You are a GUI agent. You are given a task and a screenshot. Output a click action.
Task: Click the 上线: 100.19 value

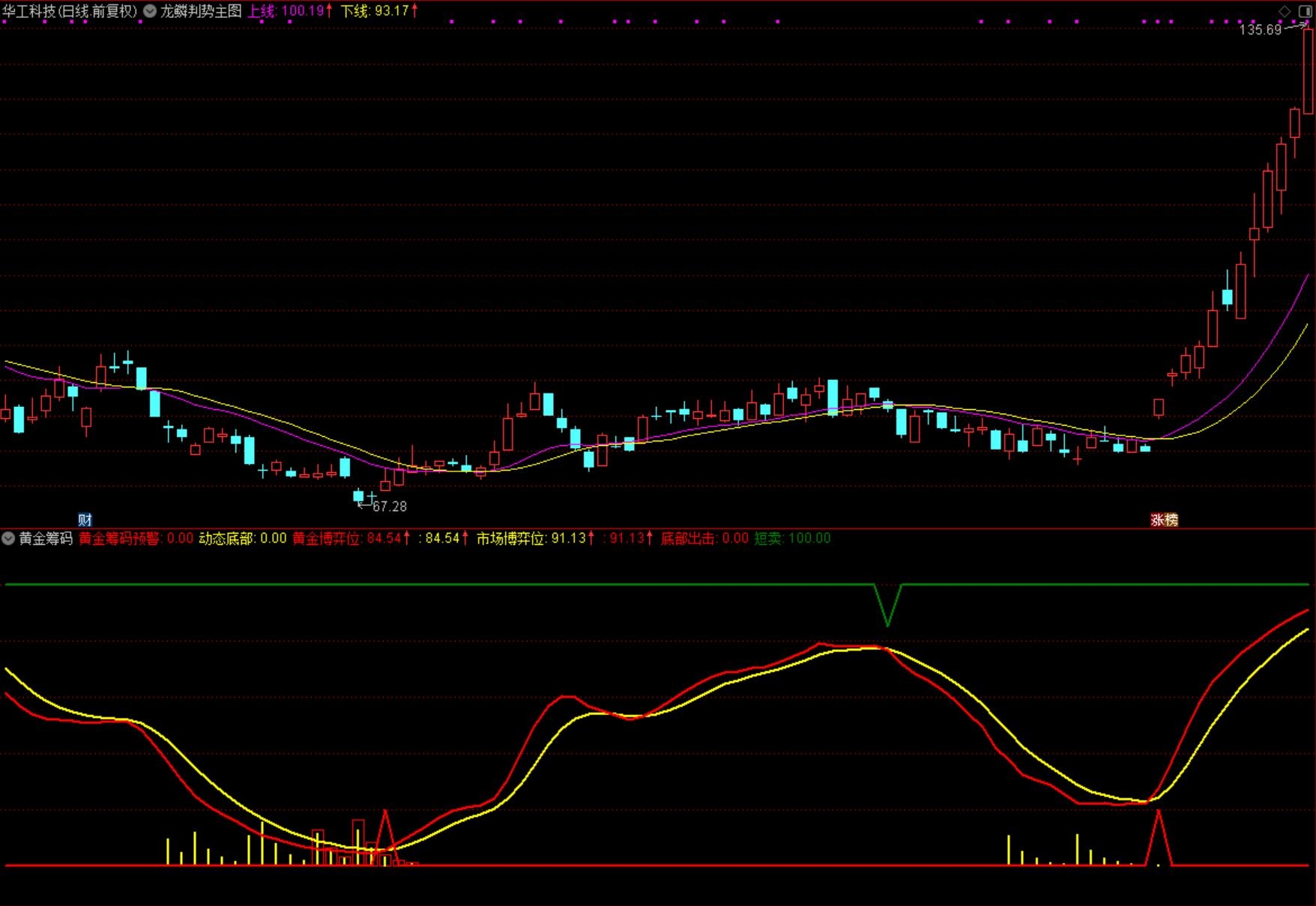[290, 11]
